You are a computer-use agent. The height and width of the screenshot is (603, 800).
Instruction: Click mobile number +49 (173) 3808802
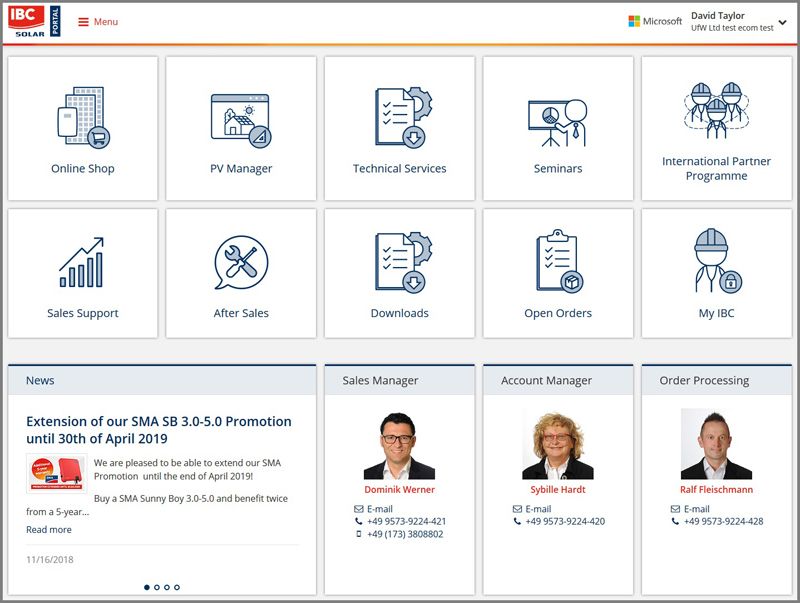coord(405,534)
